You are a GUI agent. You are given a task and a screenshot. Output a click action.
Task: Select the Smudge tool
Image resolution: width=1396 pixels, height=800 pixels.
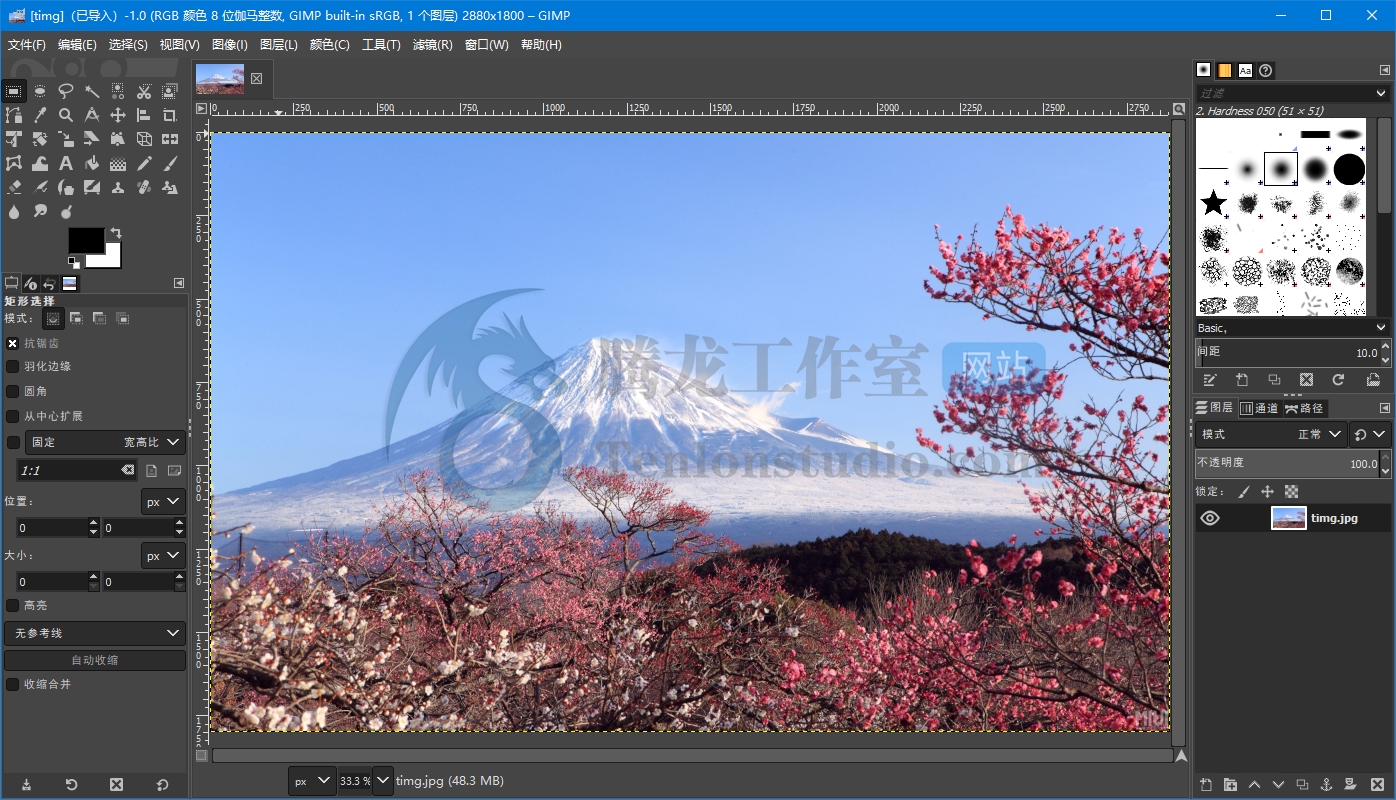40,211
